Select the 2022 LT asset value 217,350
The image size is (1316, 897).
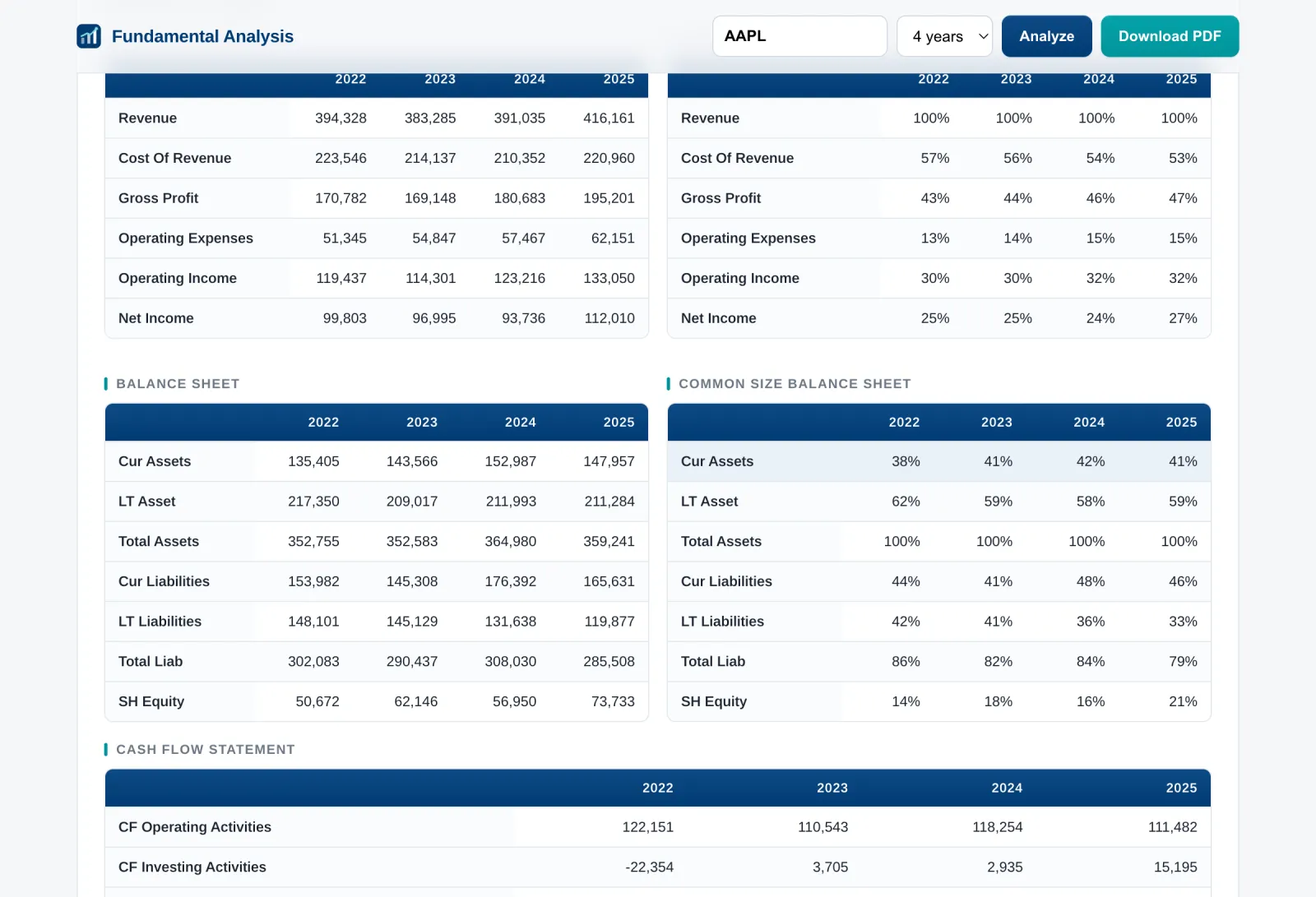pos(313,502)
